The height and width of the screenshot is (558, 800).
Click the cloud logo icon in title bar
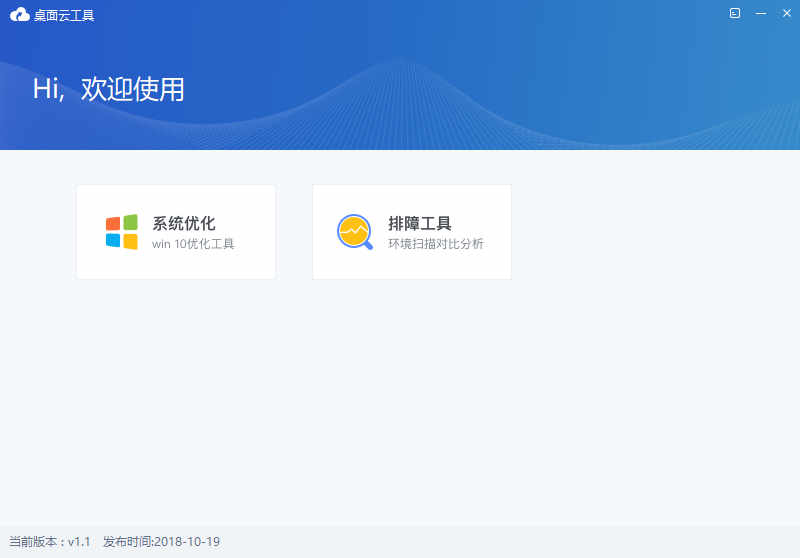coord(20,15)
